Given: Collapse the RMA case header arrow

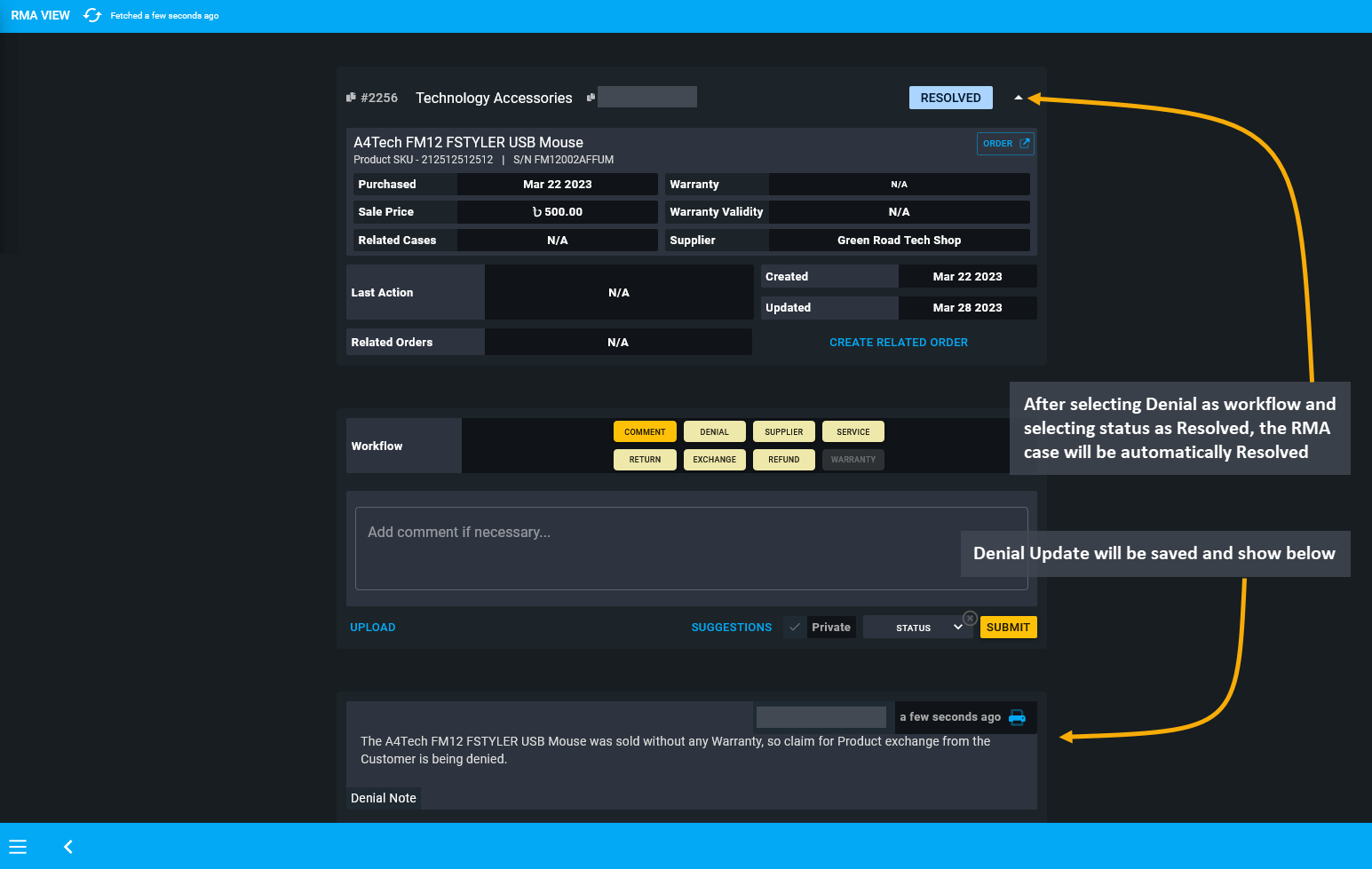Looking at the screenshot, I should pyautogui.click(x=1018, y=98).
